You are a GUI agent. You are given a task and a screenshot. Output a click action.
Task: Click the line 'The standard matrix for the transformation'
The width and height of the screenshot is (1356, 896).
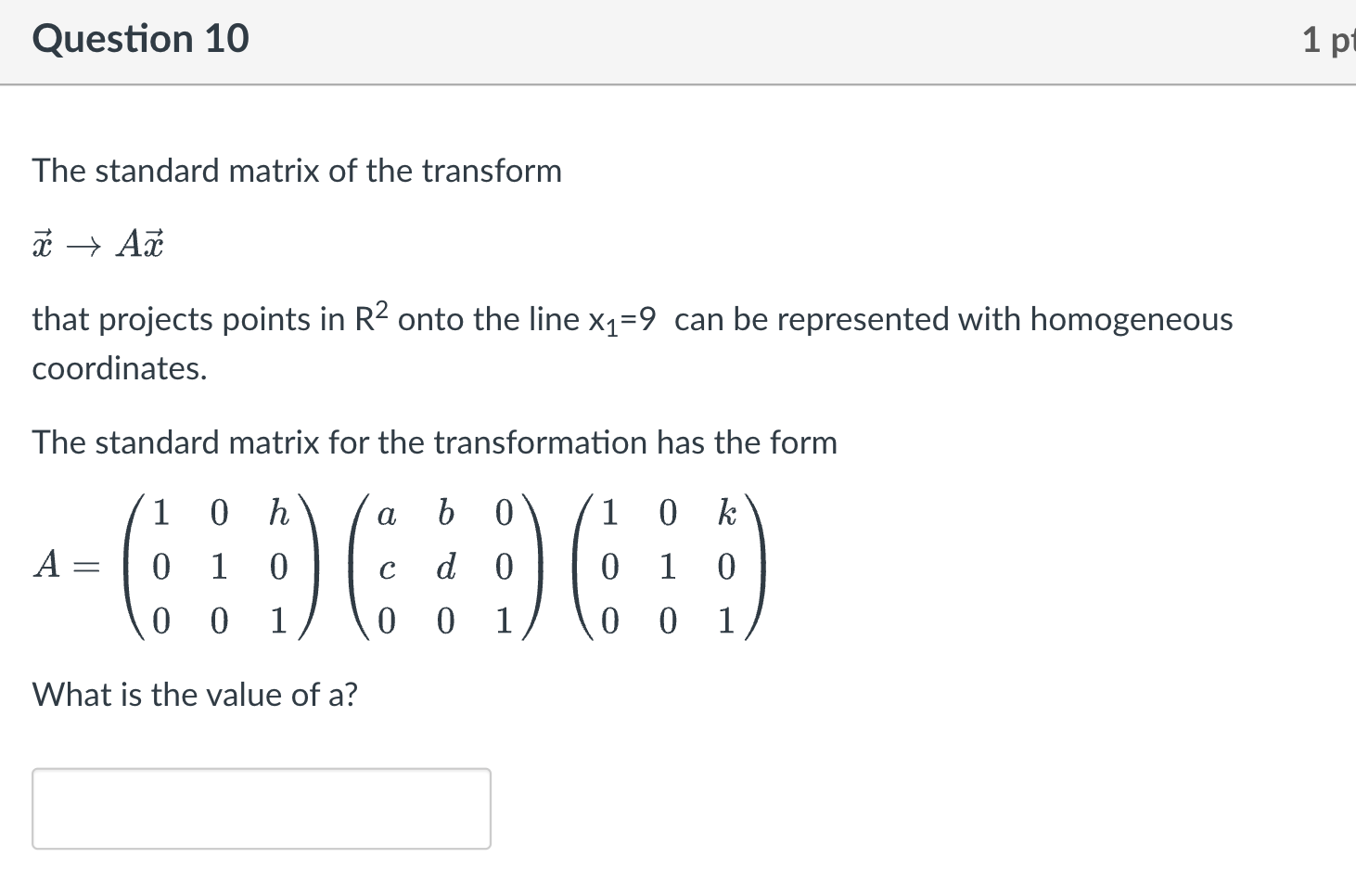pos(434,442)
